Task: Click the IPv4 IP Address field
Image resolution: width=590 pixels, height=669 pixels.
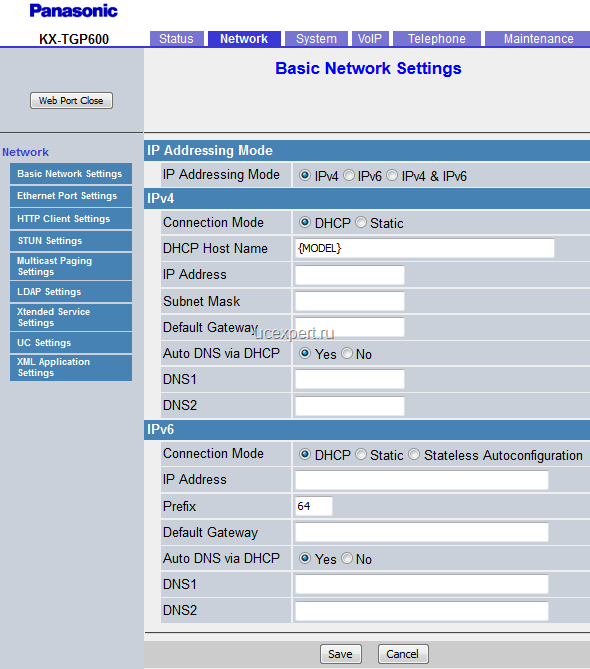Action: coord(349,275)
